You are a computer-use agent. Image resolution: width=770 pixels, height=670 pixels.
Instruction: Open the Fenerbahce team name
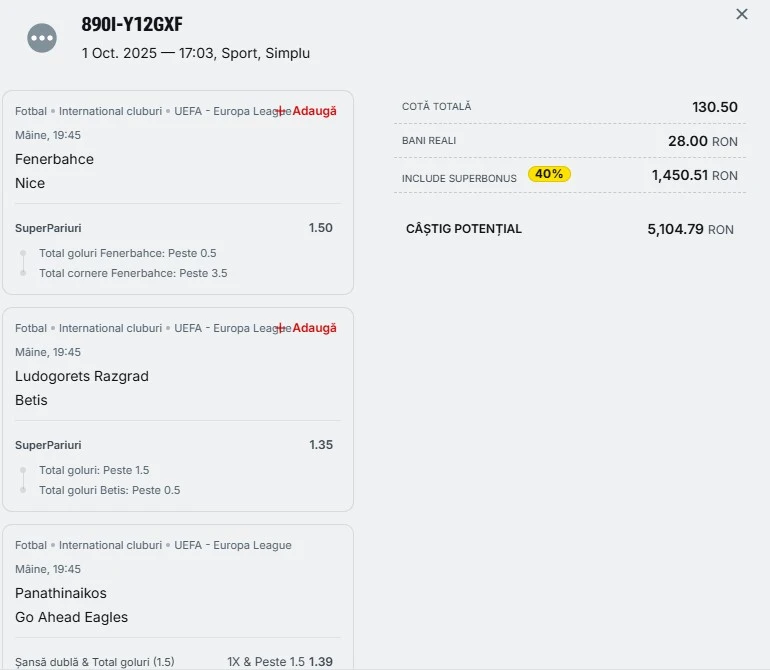coord(54,159)
